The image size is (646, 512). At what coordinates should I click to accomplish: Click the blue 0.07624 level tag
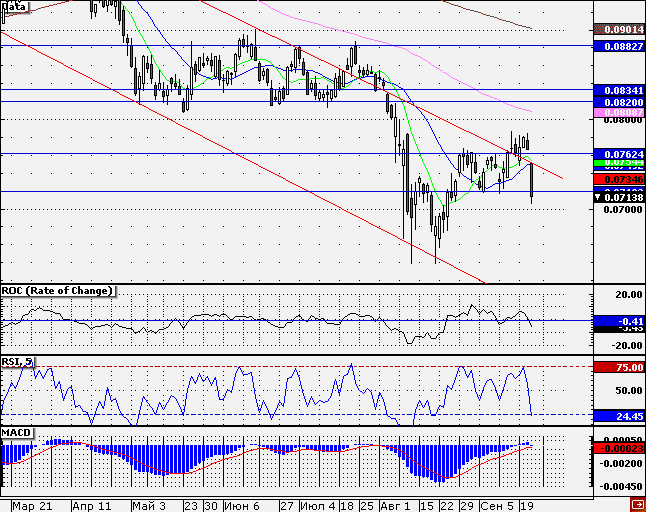pos(617,154)
